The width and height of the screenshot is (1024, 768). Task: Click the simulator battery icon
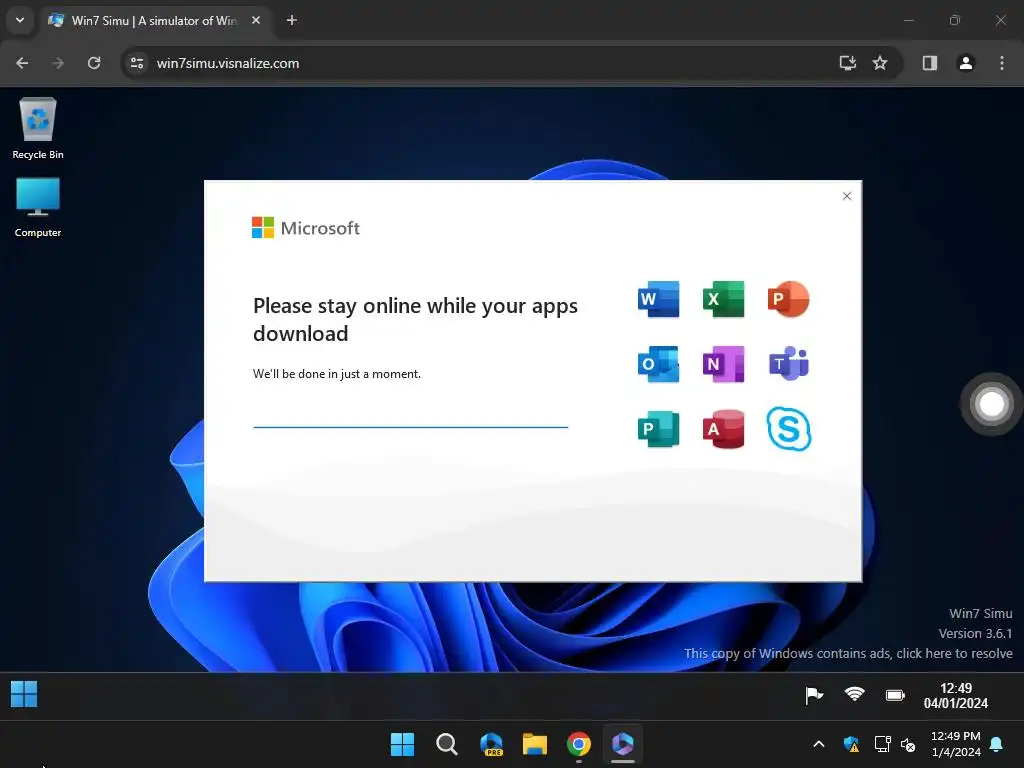tap(895, 695)
